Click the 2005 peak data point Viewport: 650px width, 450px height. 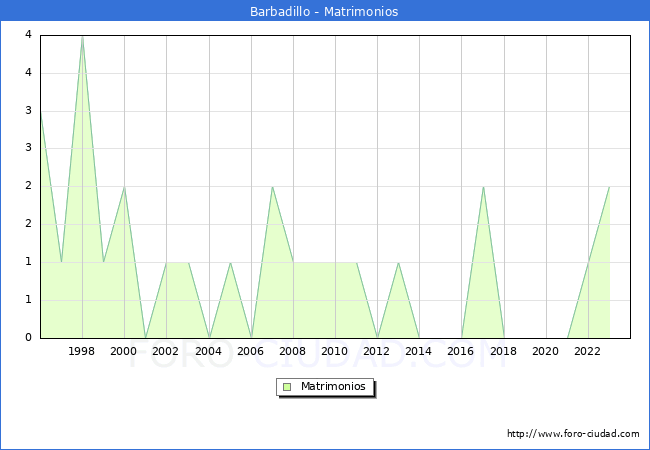[230, 262]
